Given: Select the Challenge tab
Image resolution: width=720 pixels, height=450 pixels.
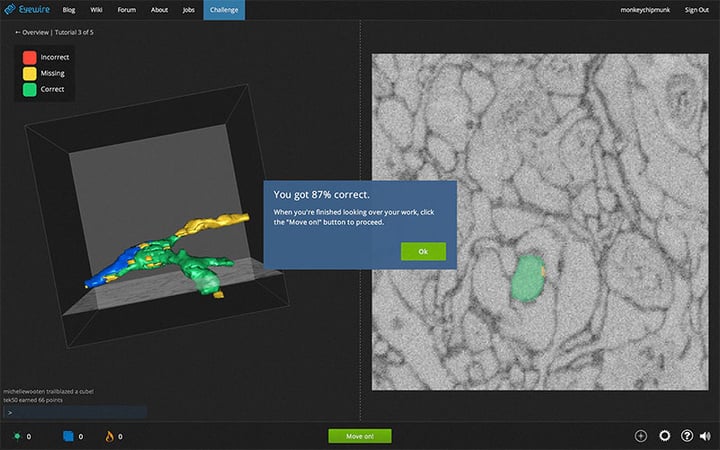Looking at the screenshot, I should coord(223,10).
